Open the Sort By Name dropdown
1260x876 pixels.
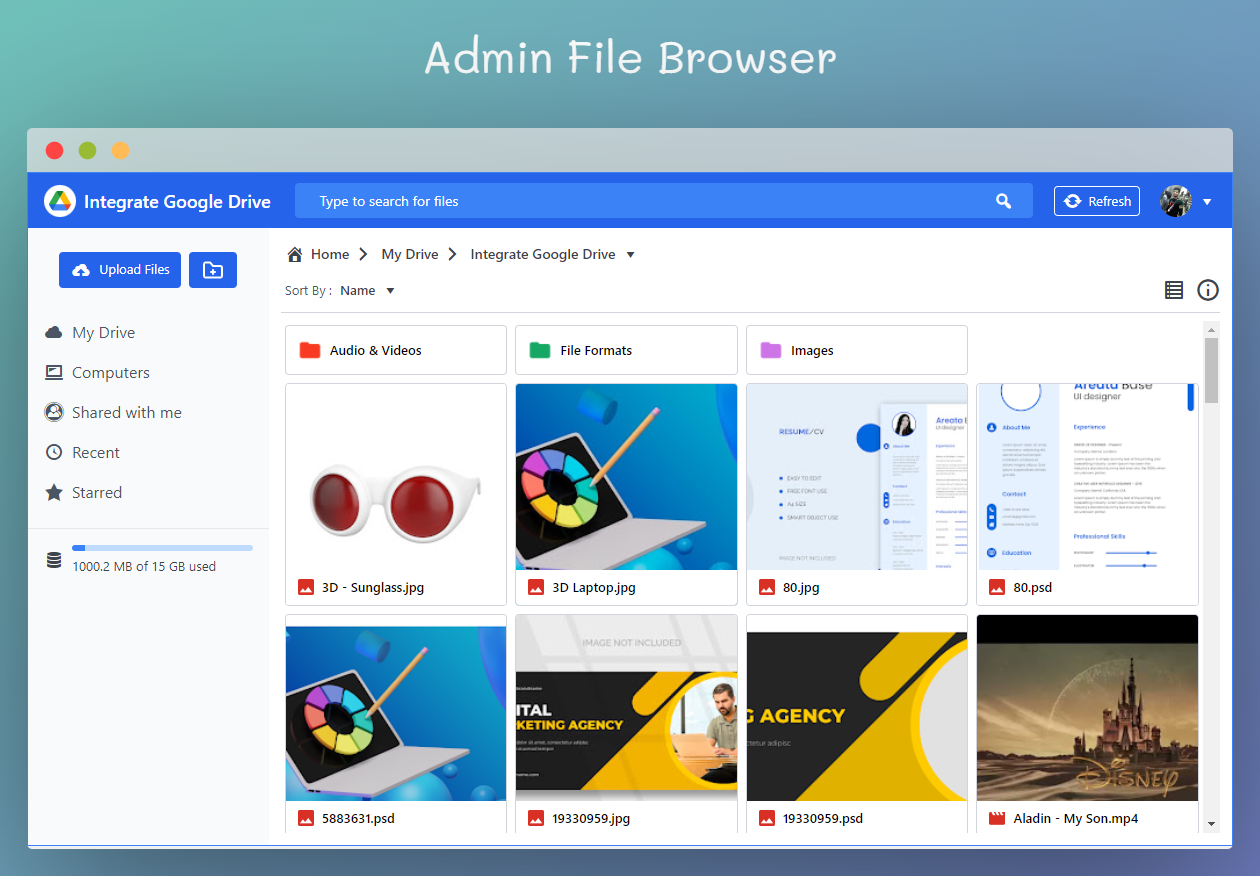click(x=367, y=291)
